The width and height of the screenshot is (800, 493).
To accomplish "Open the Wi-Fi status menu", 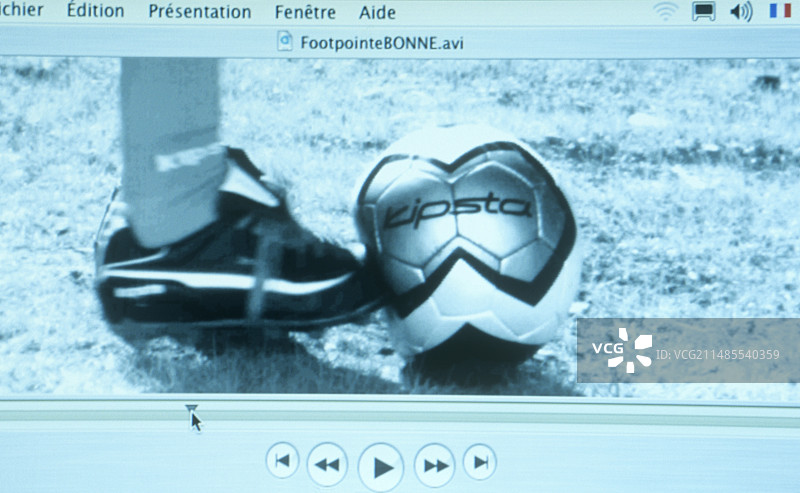I will [x=665, y=11].
